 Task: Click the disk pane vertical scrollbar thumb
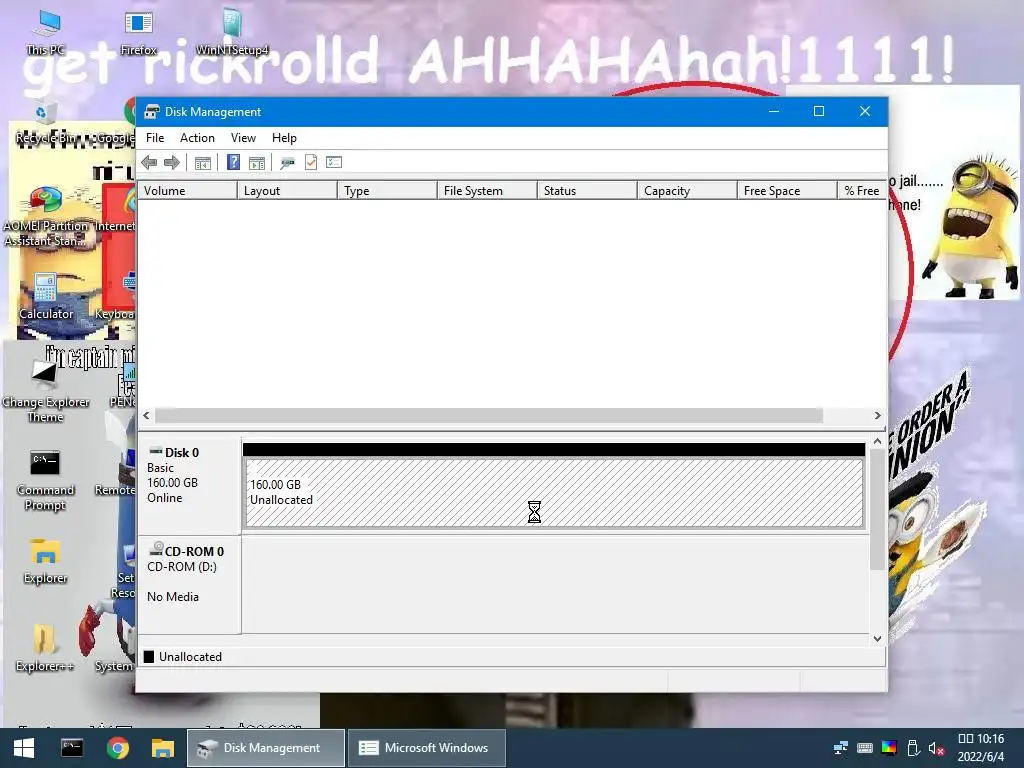pos(877,509)
